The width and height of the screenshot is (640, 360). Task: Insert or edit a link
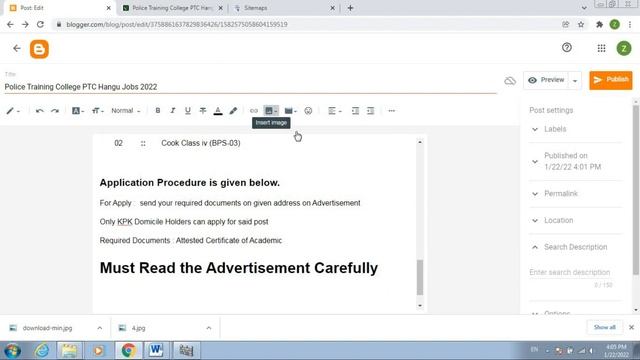point(254,111)
